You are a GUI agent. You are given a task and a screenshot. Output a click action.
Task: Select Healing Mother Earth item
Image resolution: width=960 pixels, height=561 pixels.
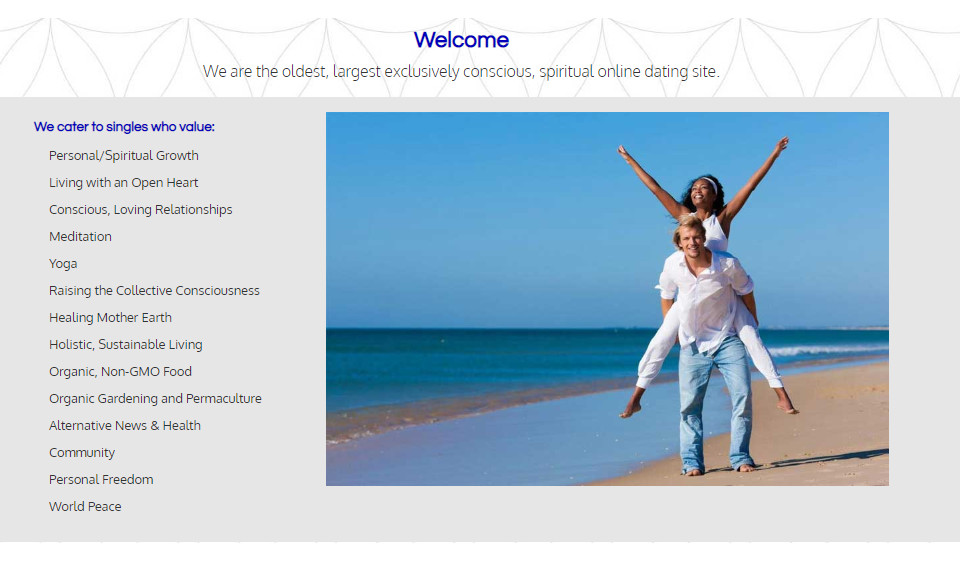[x=110, y=318]
